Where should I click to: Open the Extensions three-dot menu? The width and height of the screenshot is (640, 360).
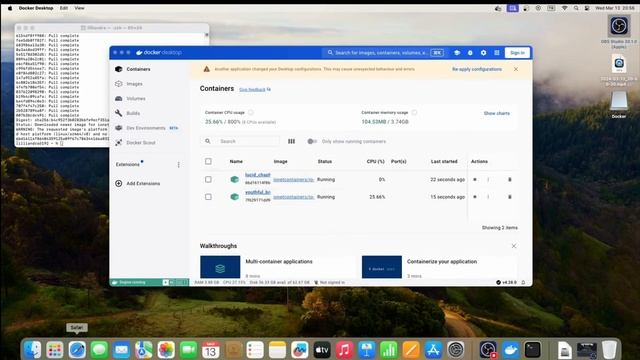178,165
